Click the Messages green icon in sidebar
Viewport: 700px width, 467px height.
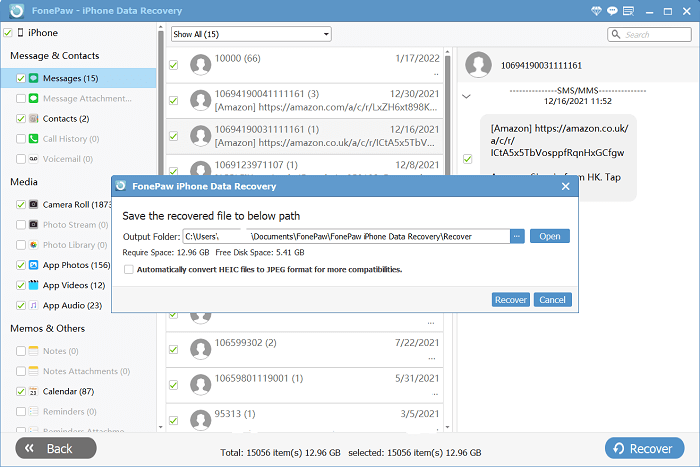click(33, 78)
